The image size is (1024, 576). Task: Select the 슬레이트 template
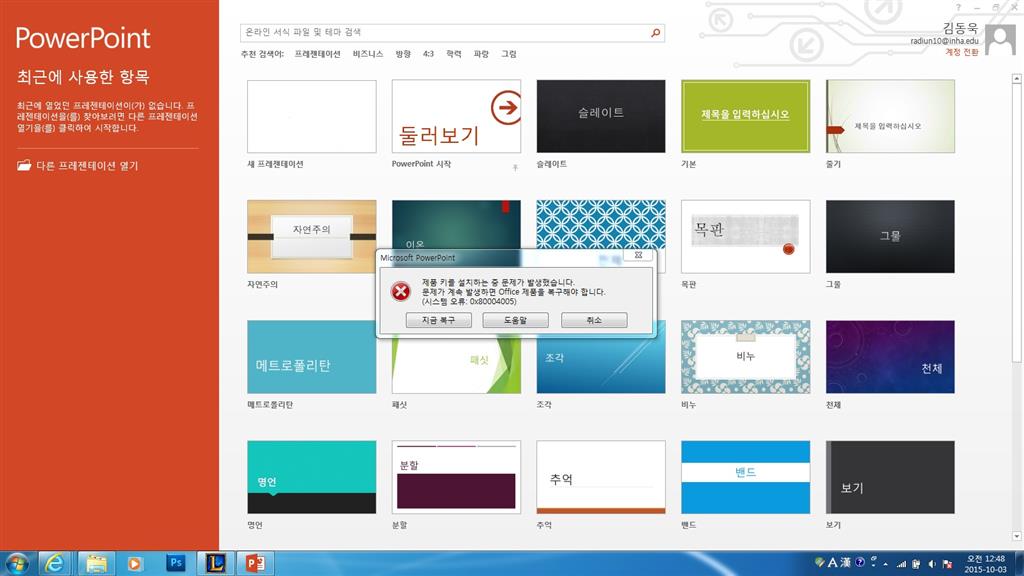pos(601,116)
